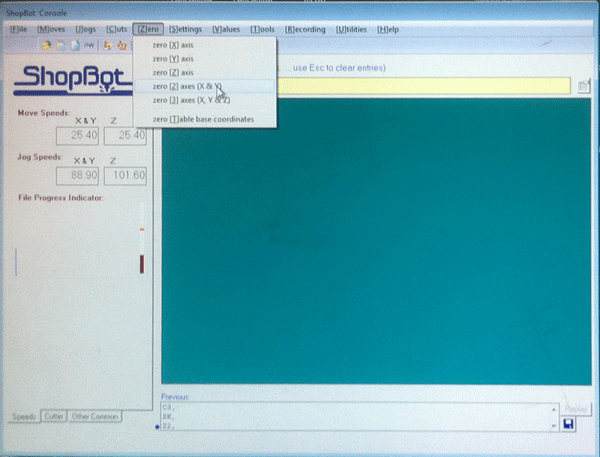Viewport: 600px width, 457px height.
Task: Open the [C]uts menu
Action: click(117, 29)
